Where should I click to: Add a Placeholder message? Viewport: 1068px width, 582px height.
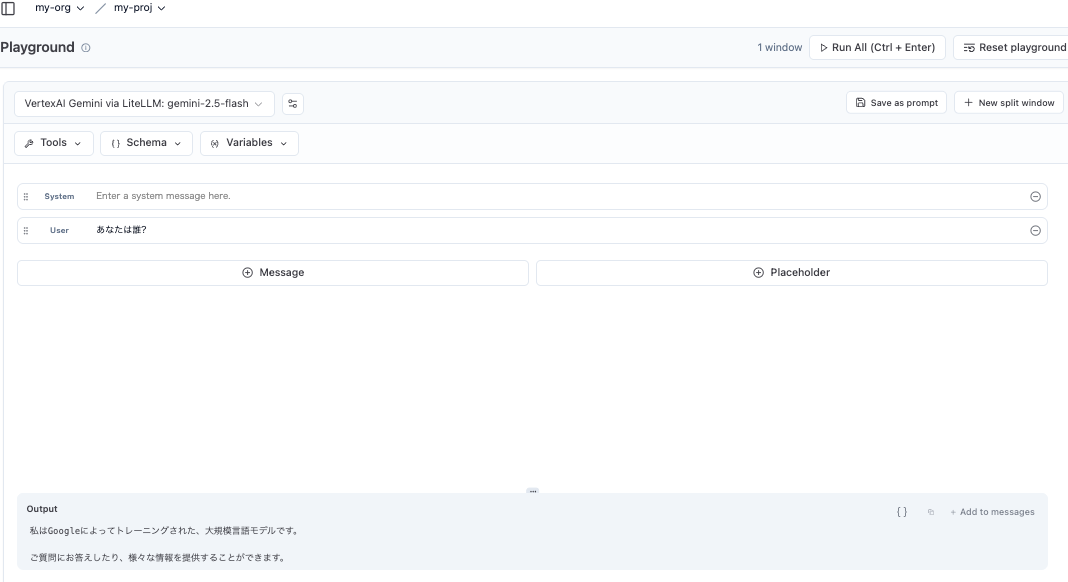click(x=791, y=273)
